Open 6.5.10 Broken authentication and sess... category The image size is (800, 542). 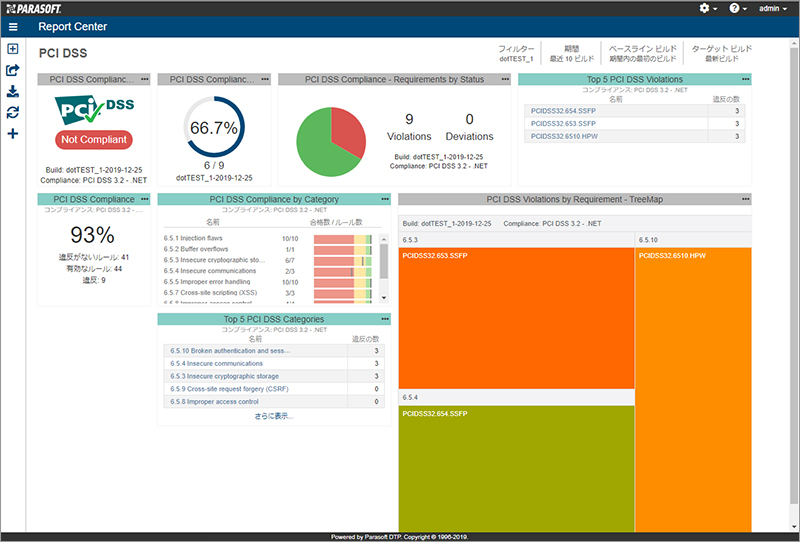230,351
